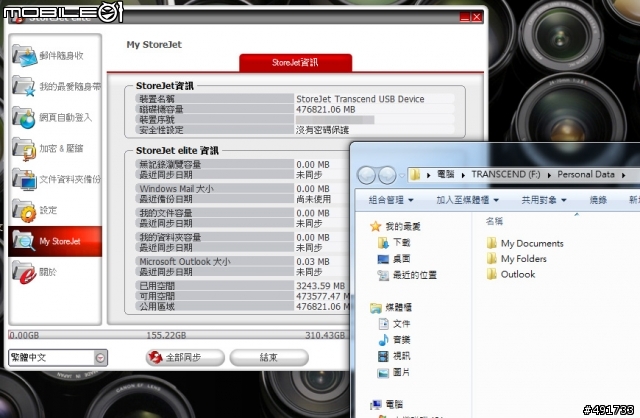The height and width of the screenshot is (418, 640).
Task: Click the Windows Mail 大小 row label
Action: [x=176, y=189]
